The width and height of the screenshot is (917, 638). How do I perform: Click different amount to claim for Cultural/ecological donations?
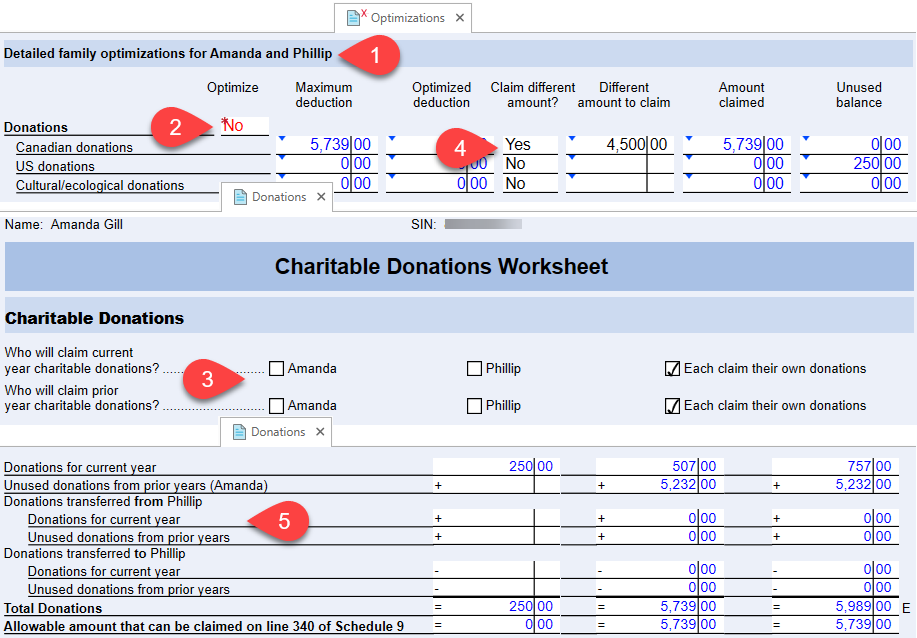619,184
